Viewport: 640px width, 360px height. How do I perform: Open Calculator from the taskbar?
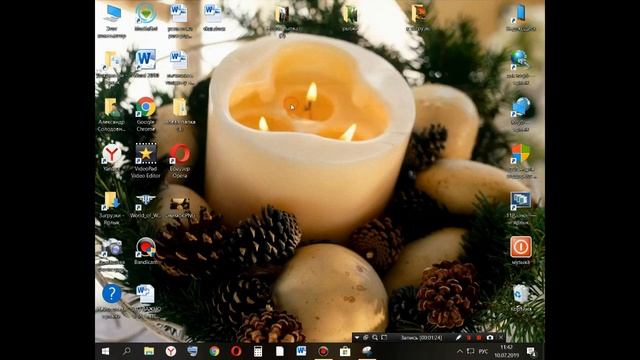(258, 351)
